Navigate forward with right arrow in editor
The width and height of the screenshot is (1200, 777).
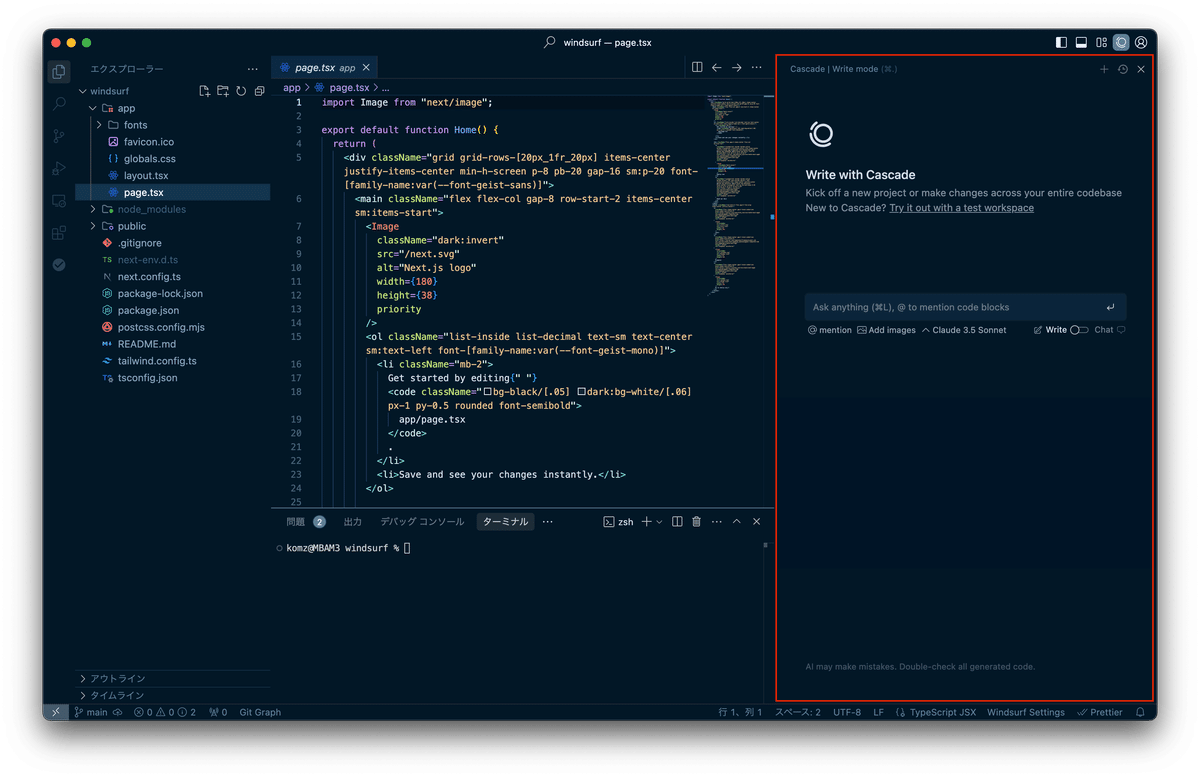click(x=737, y=68)
